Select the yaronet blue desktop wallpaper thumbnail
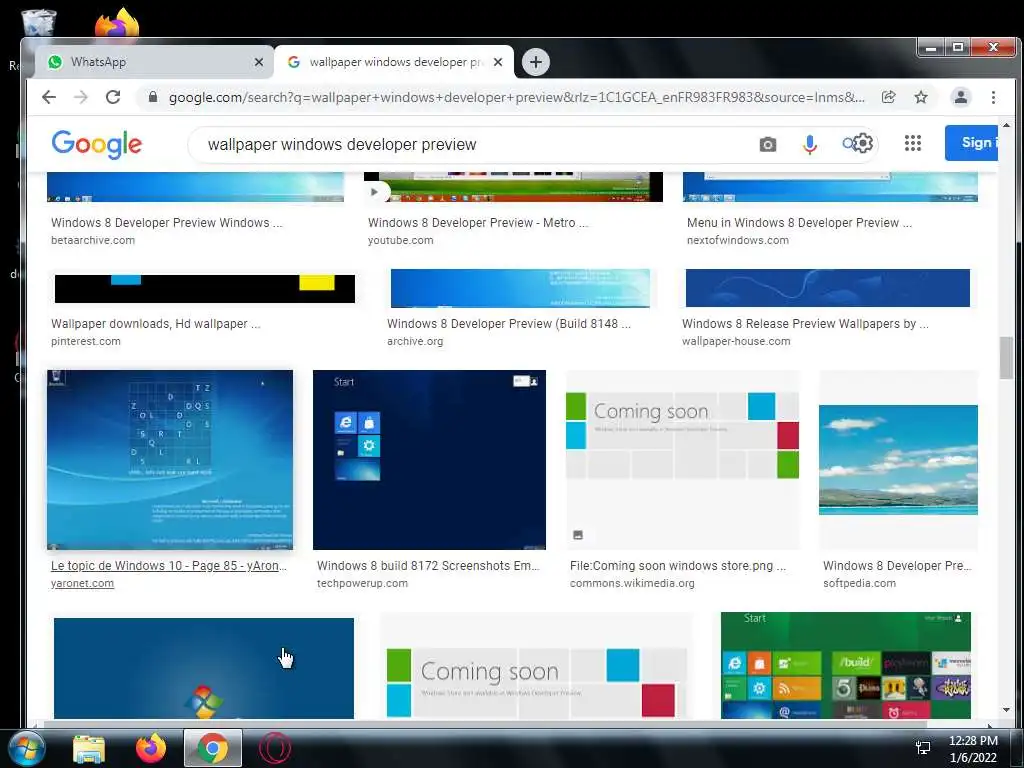 (170, 460)
